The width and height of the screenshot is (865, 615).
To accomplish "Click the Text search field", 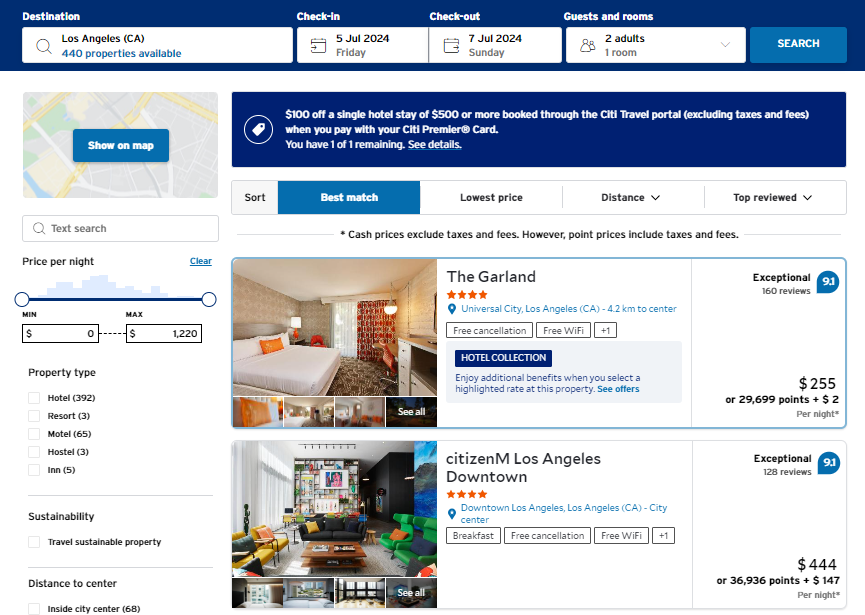I will pos(120,228).
